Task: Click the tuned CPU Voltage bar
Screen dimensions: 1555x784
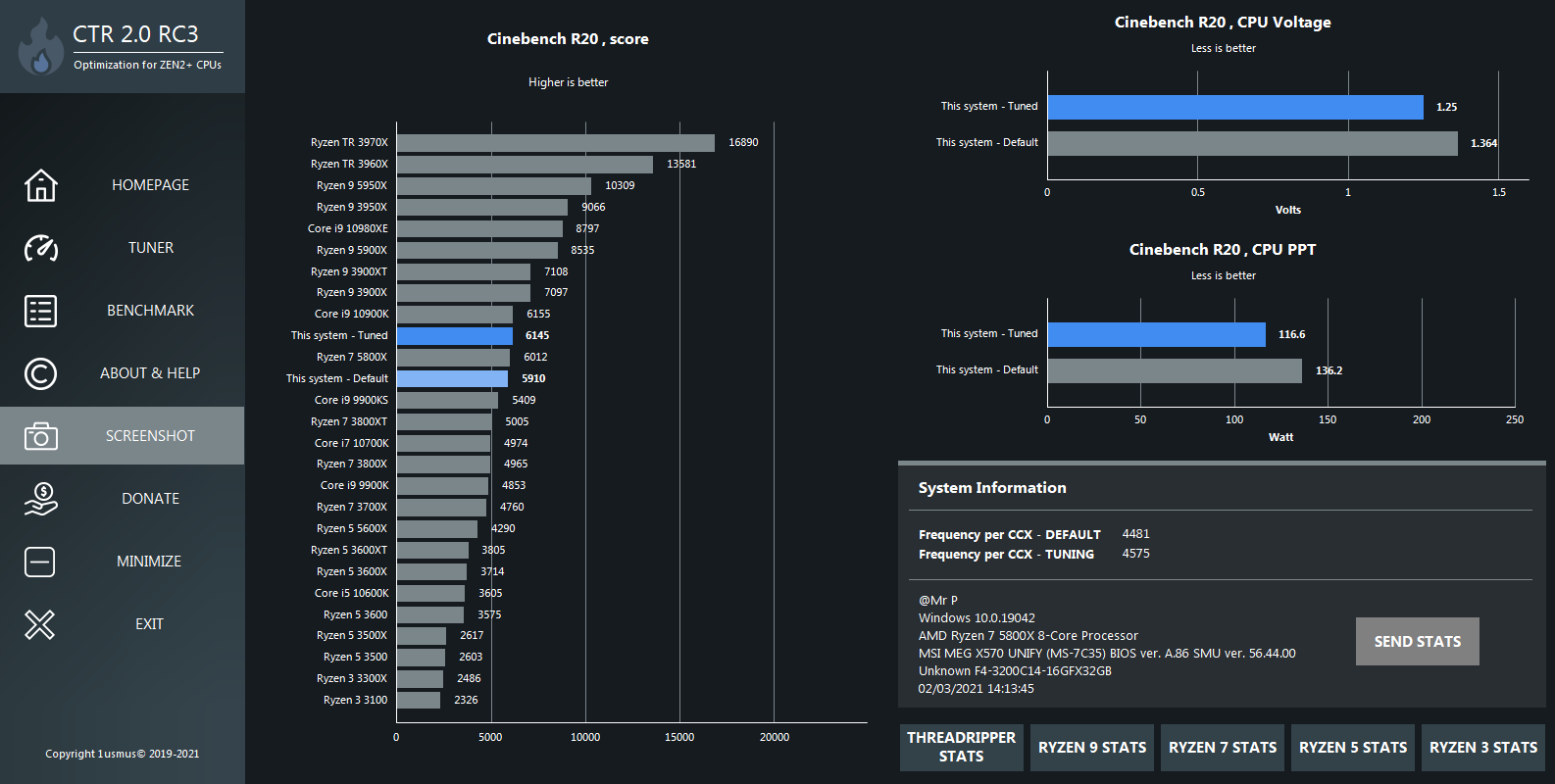Action: point(1235,107)
